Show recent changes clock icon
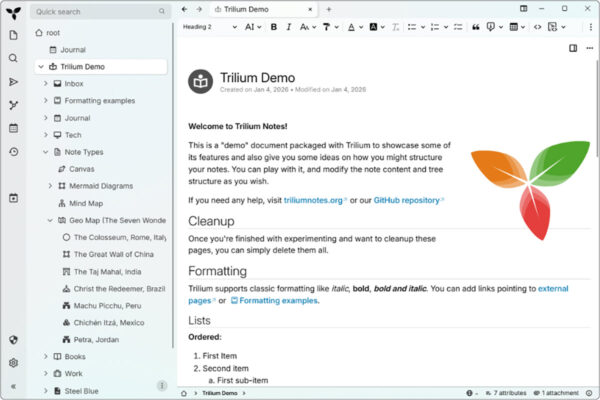Viewport: 600px width, 400px height. [13, 152]
